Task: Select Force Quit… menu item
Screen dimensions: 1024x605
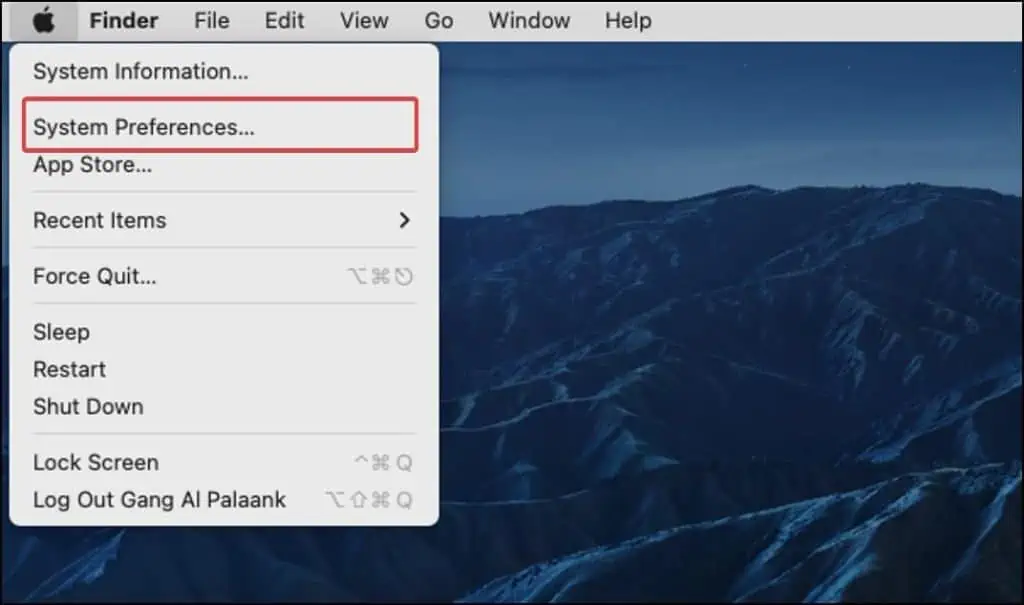Action: point(95,276)
